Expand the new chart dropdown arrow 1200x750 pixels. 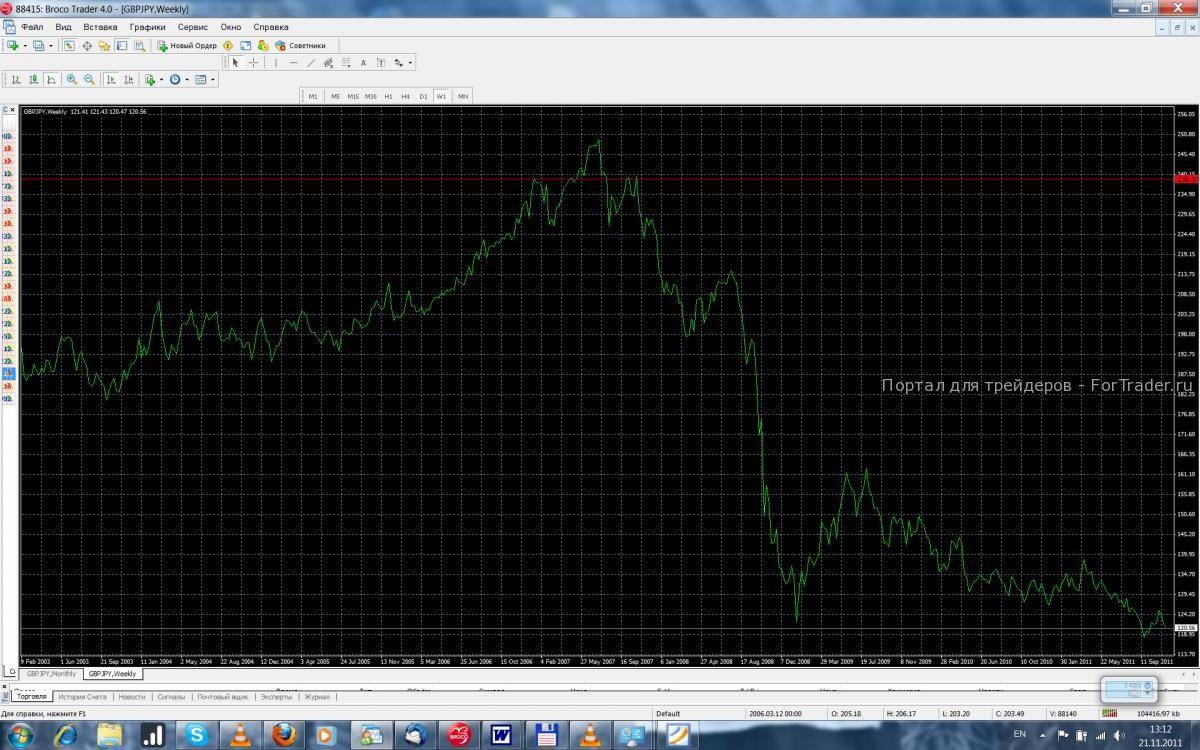25,46
